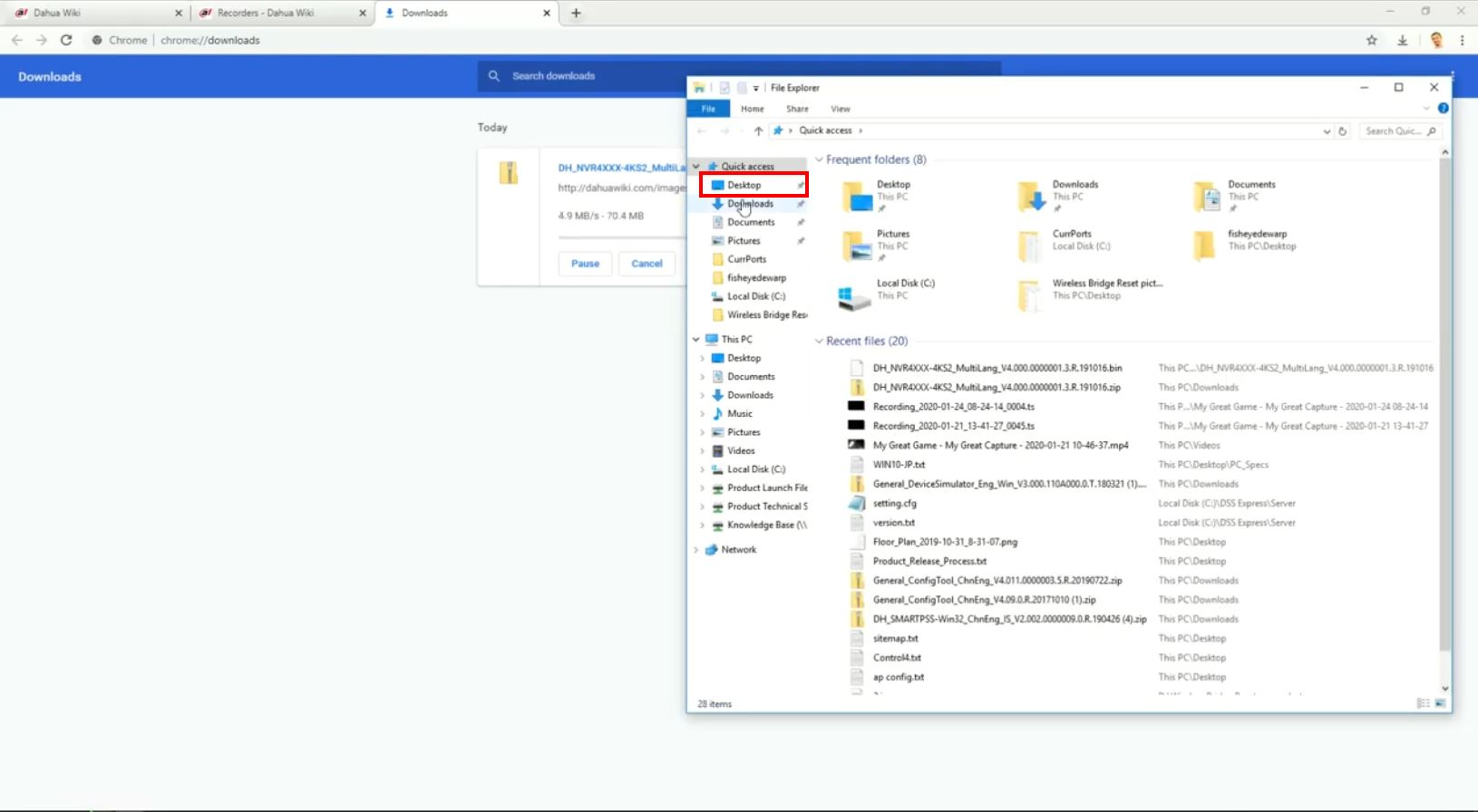
Task: Pause the NVR firmware download
Action: coord(585,264)
